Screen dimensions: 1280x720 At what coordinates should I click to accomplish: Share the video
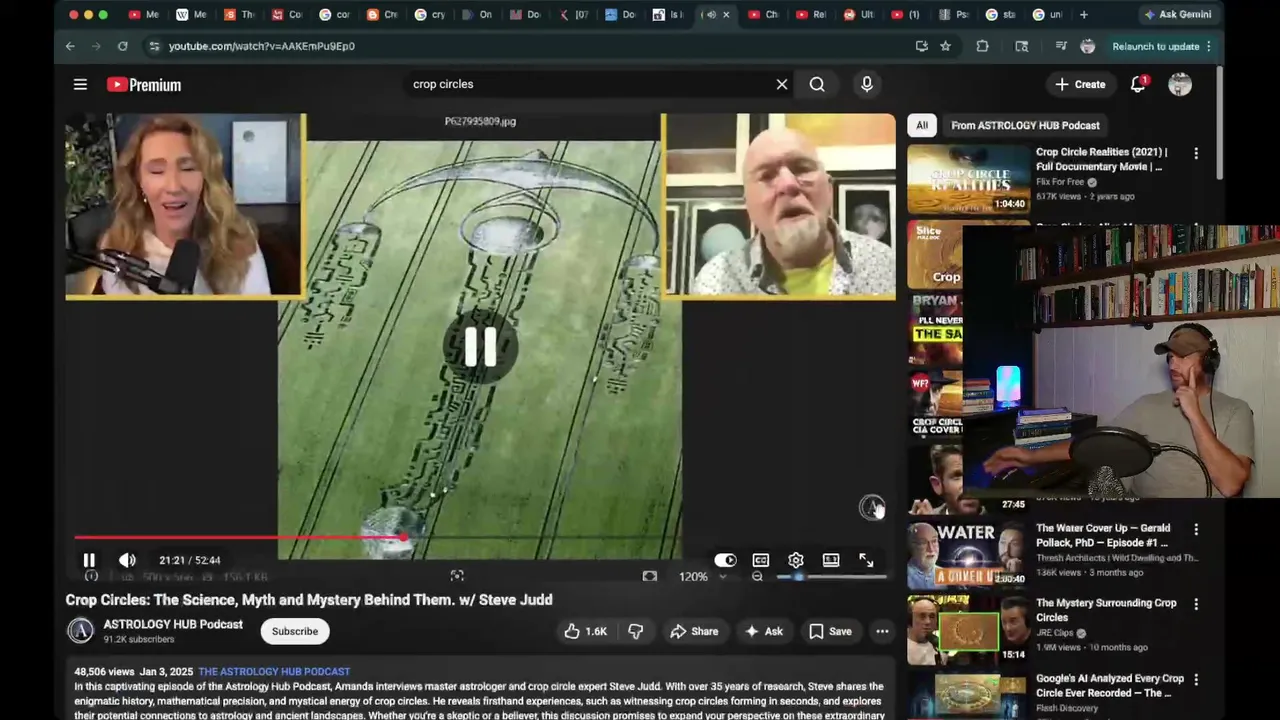pos(694,631)
